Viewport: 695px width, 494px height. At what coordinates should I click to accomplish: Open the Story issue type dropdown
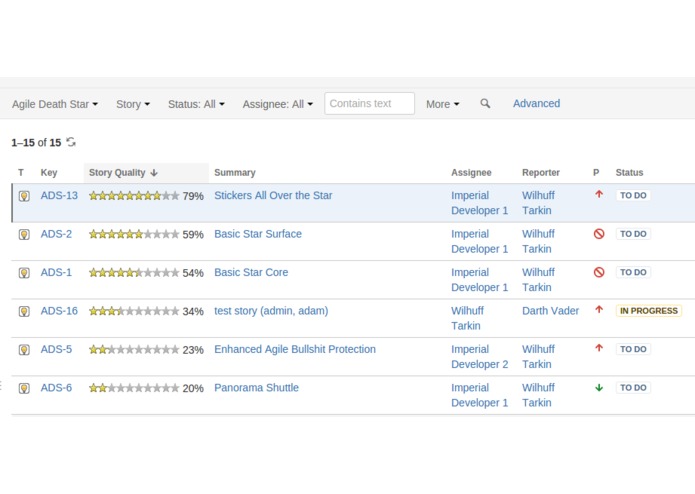(133, 104)
